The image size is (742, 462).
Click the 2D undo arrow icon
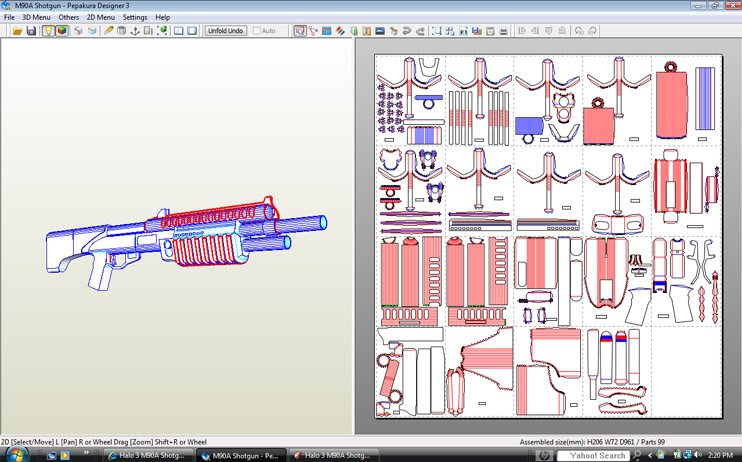click(406, 31)
